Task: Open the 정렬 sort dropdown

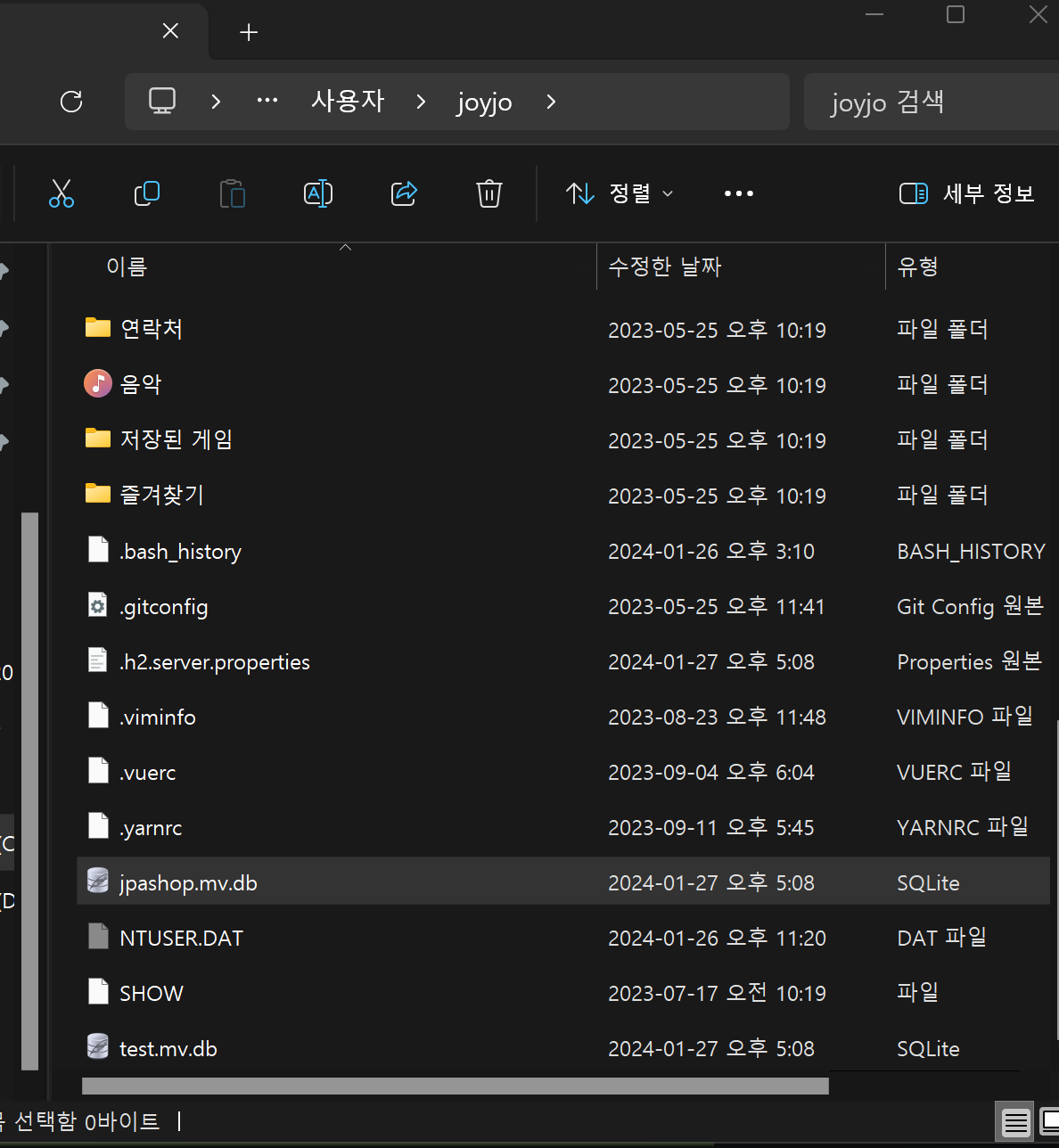Action: pos(620,193)
